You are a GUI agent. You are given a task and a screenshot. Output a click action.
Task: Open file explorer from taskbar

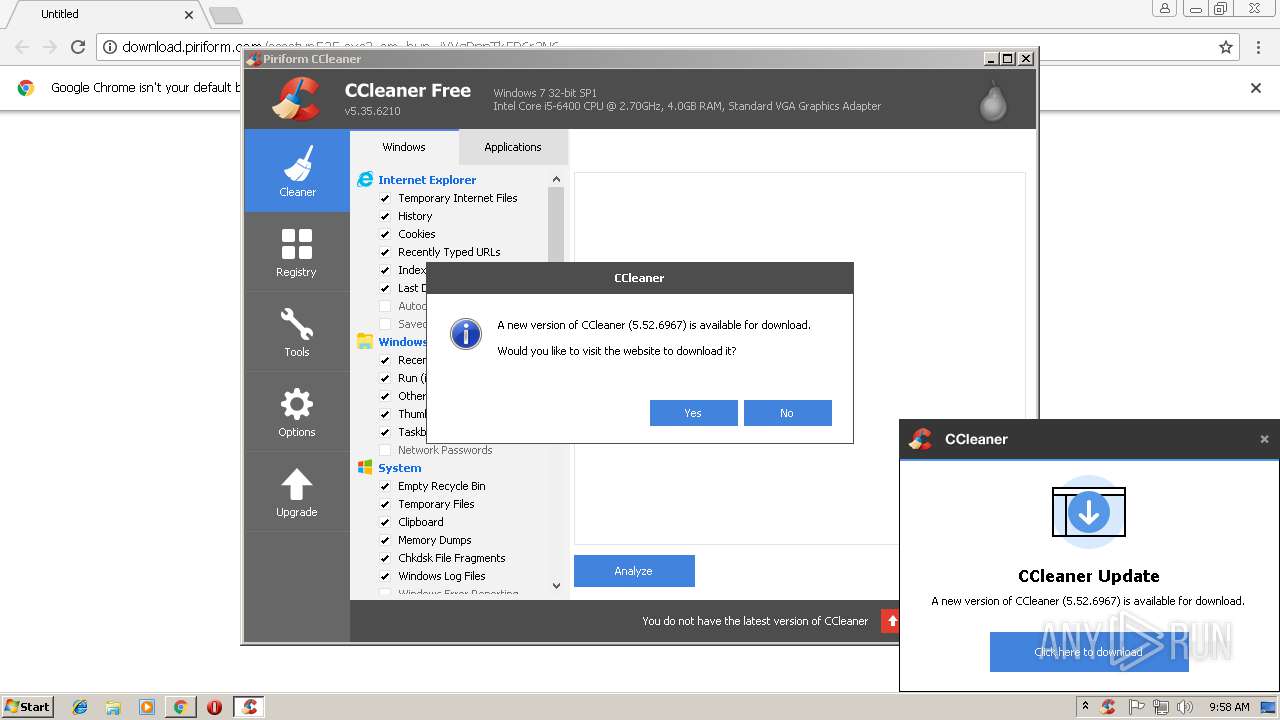pyautogui.click(x=113, y=707)
